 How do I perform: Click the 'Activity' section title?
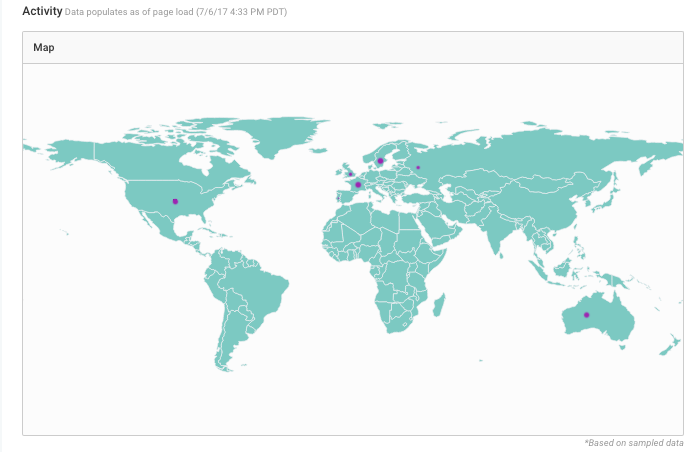click(x=42, y=11)
